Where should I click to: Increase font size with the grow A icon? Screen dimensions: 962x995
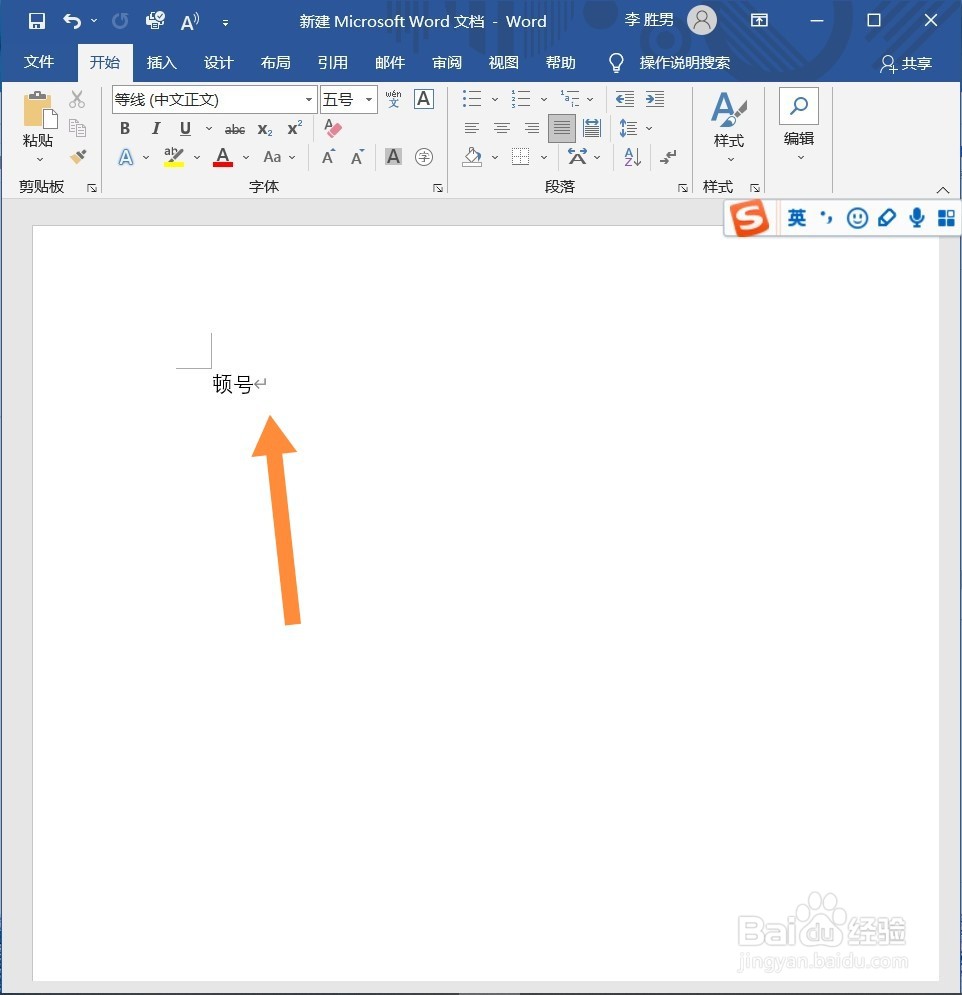coord(328,157)
